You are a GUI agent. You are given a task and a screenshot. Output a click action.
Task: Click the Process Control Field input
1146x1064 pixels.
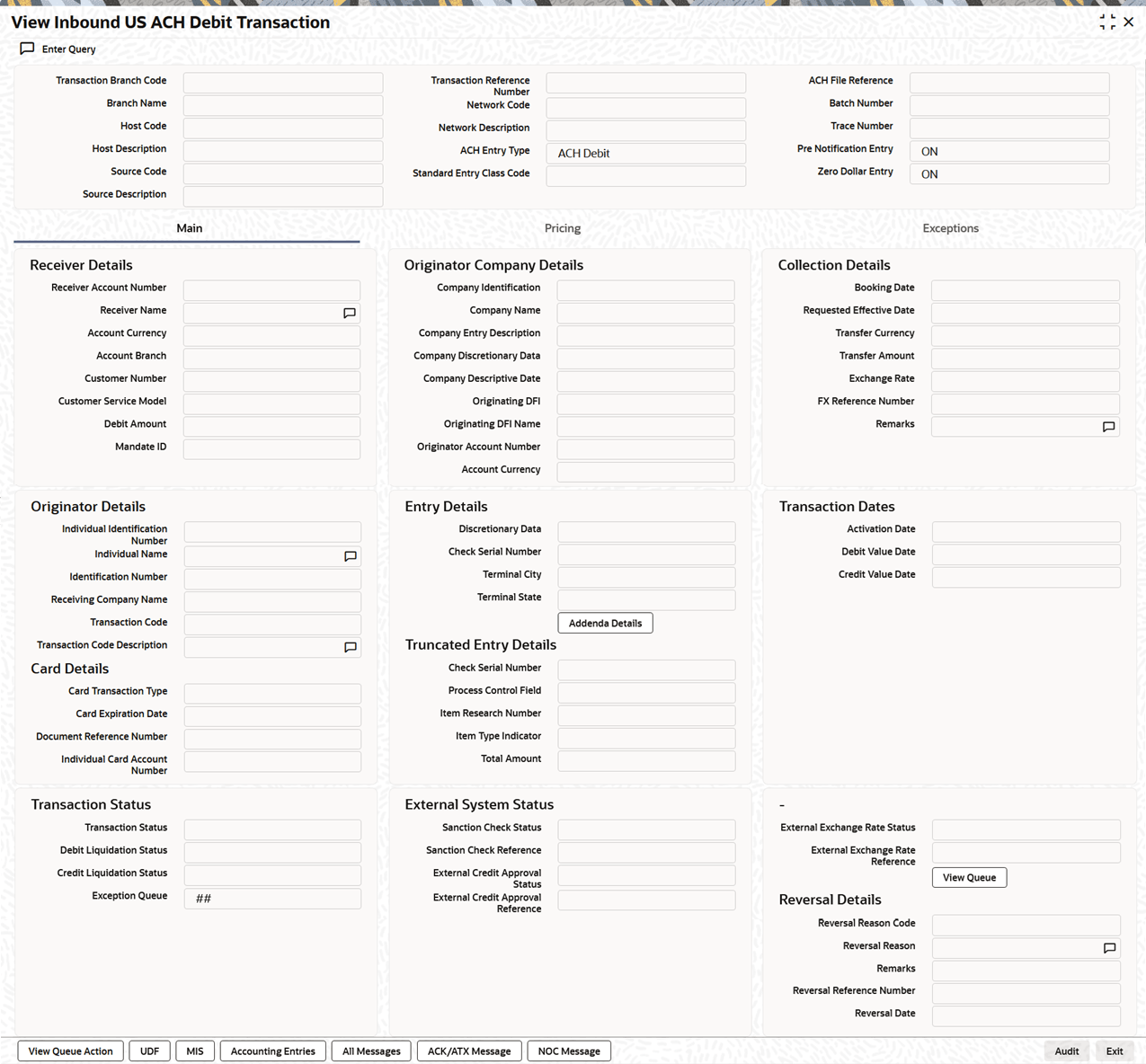pyautogui.click(x=646, y=692)
